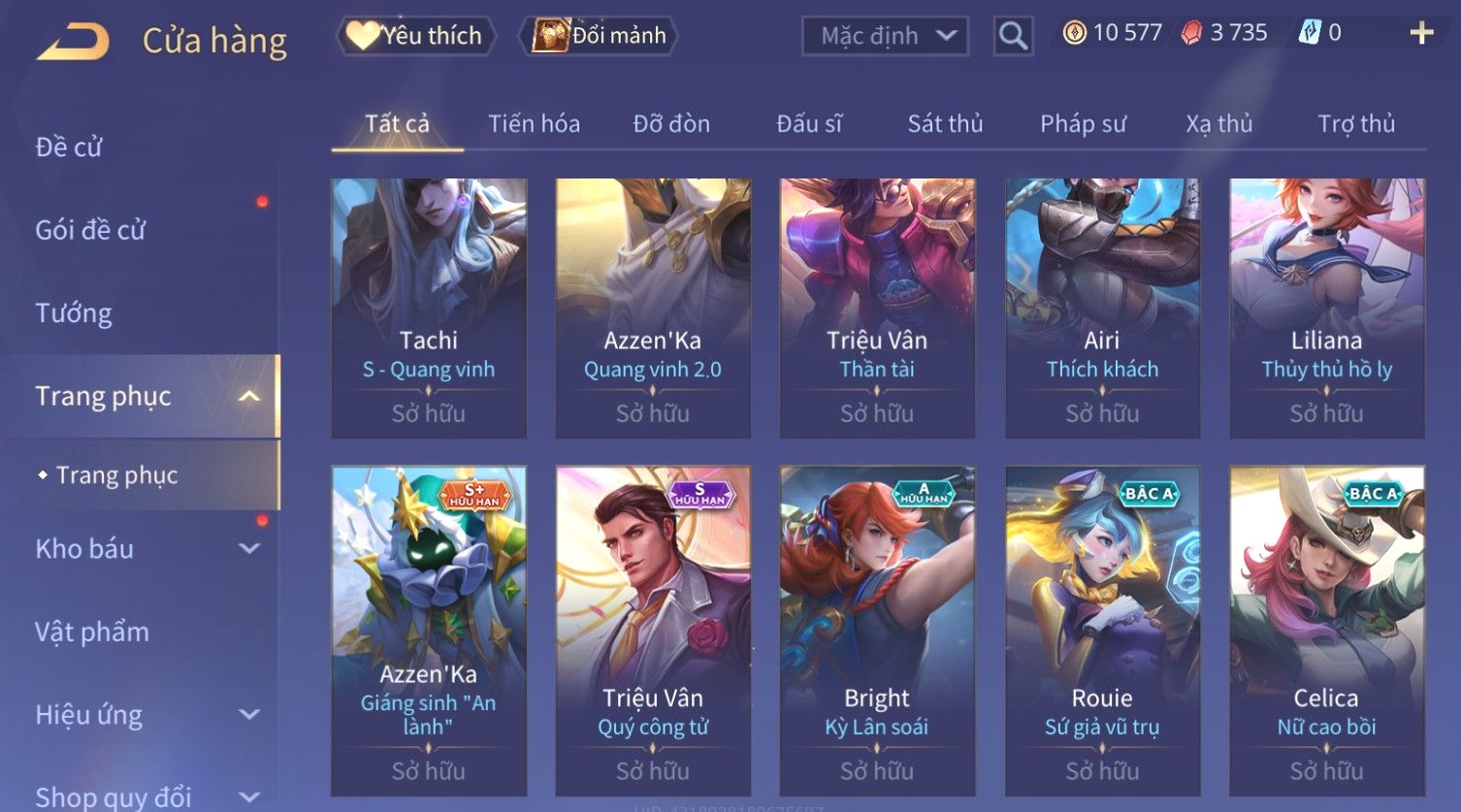Select the Tiến hóa tab
The height and width of the screenshot is (812, 1461).
(x=534, y=124)
